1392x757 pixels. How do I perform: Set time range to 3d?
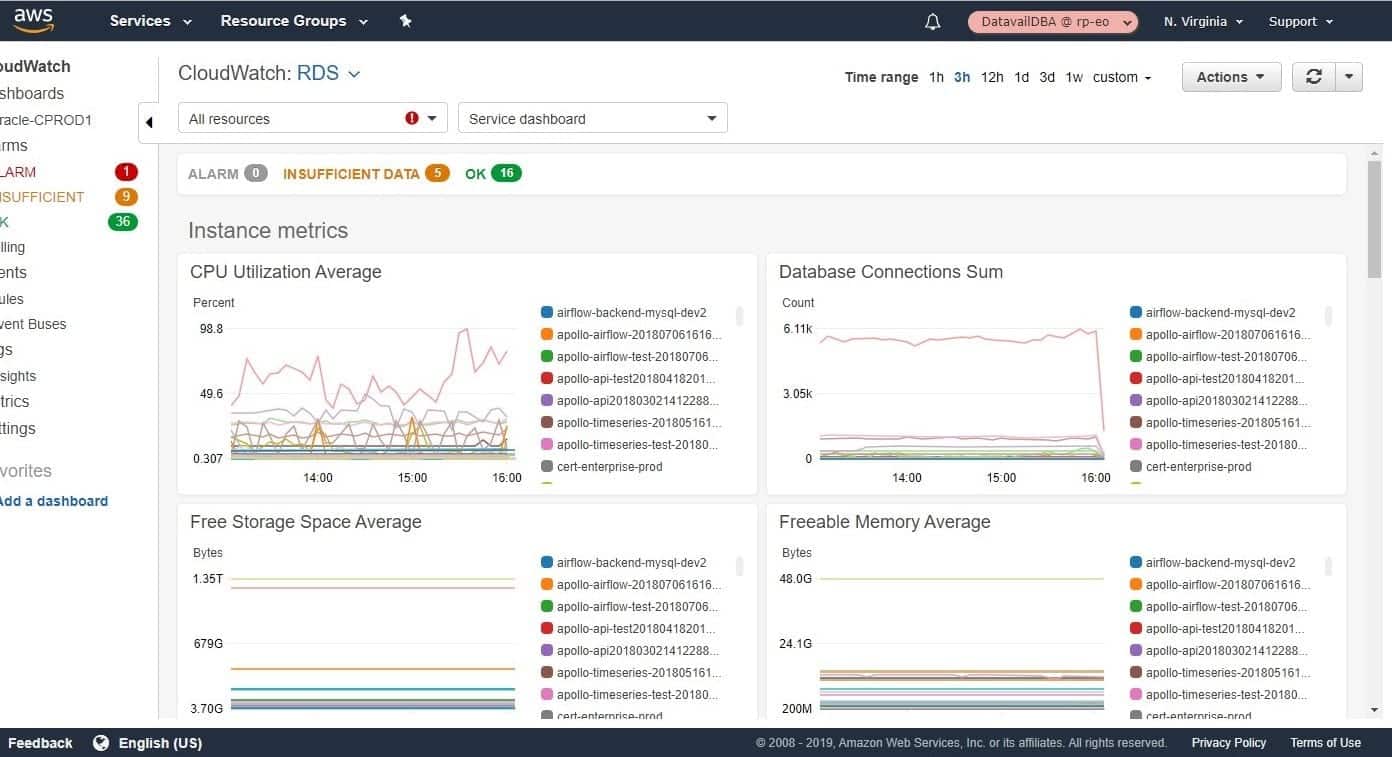coord(1047,77)
